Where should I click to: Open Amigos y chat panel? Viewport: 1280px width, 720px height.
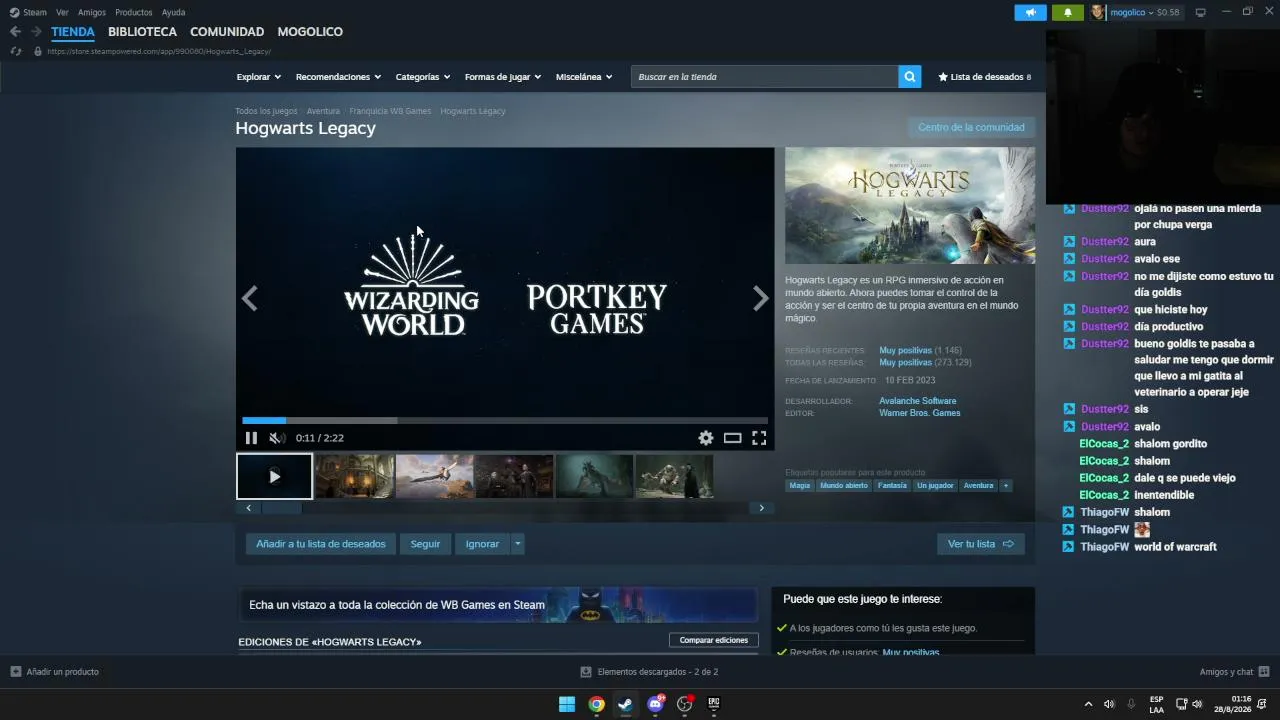pyautogui.click(x=1234, y=672)
